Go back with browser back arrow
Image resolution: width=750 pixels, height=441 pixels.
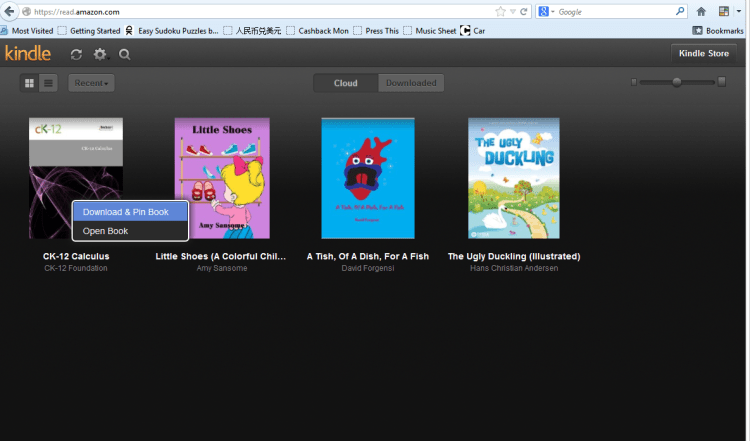(9, 11)
